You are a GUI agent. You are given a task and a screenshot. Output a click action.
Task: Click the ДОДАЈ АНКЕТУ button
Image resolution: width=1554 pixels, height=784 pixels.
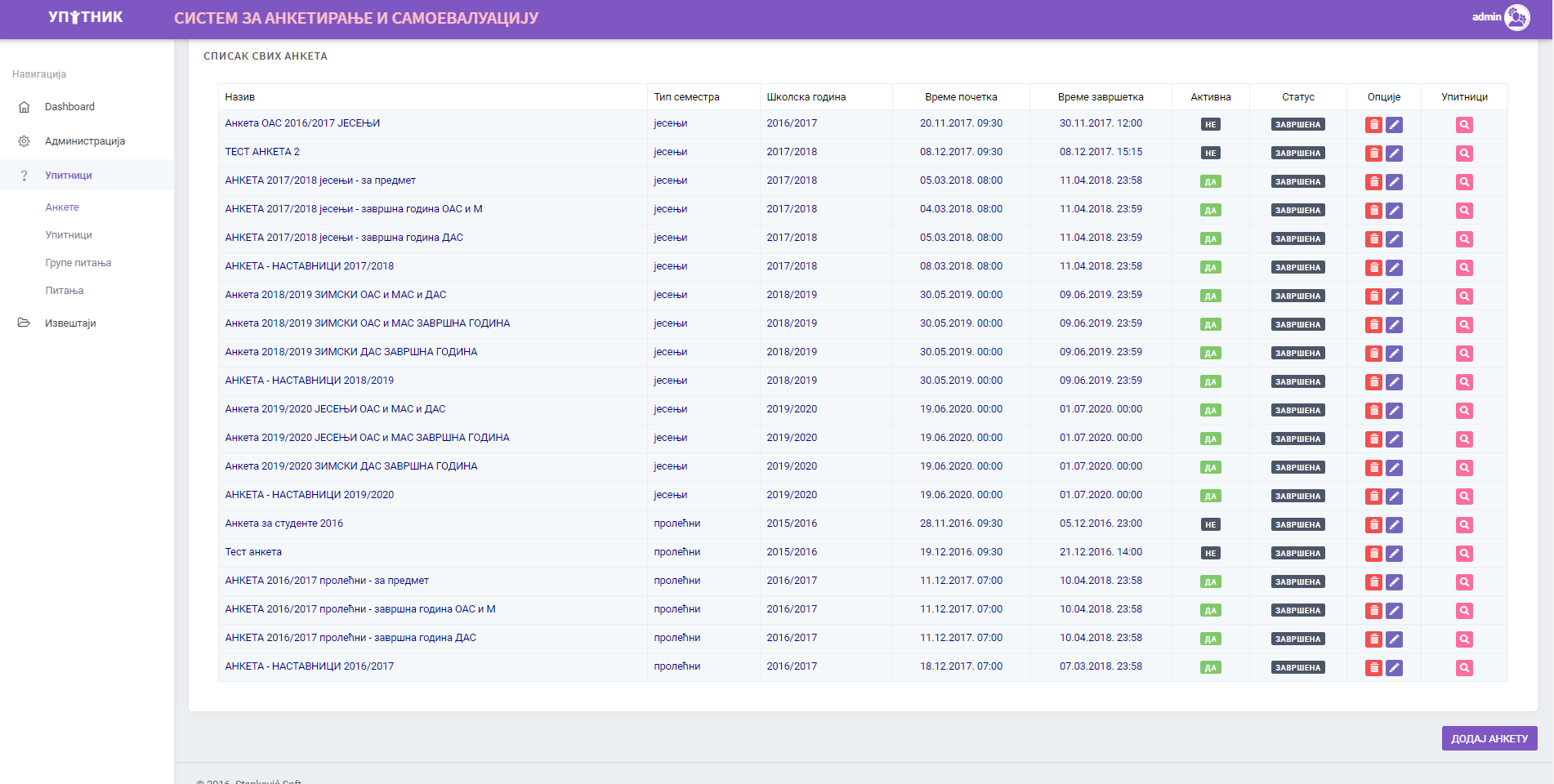pyautogui.click(x=1489, y=738)
